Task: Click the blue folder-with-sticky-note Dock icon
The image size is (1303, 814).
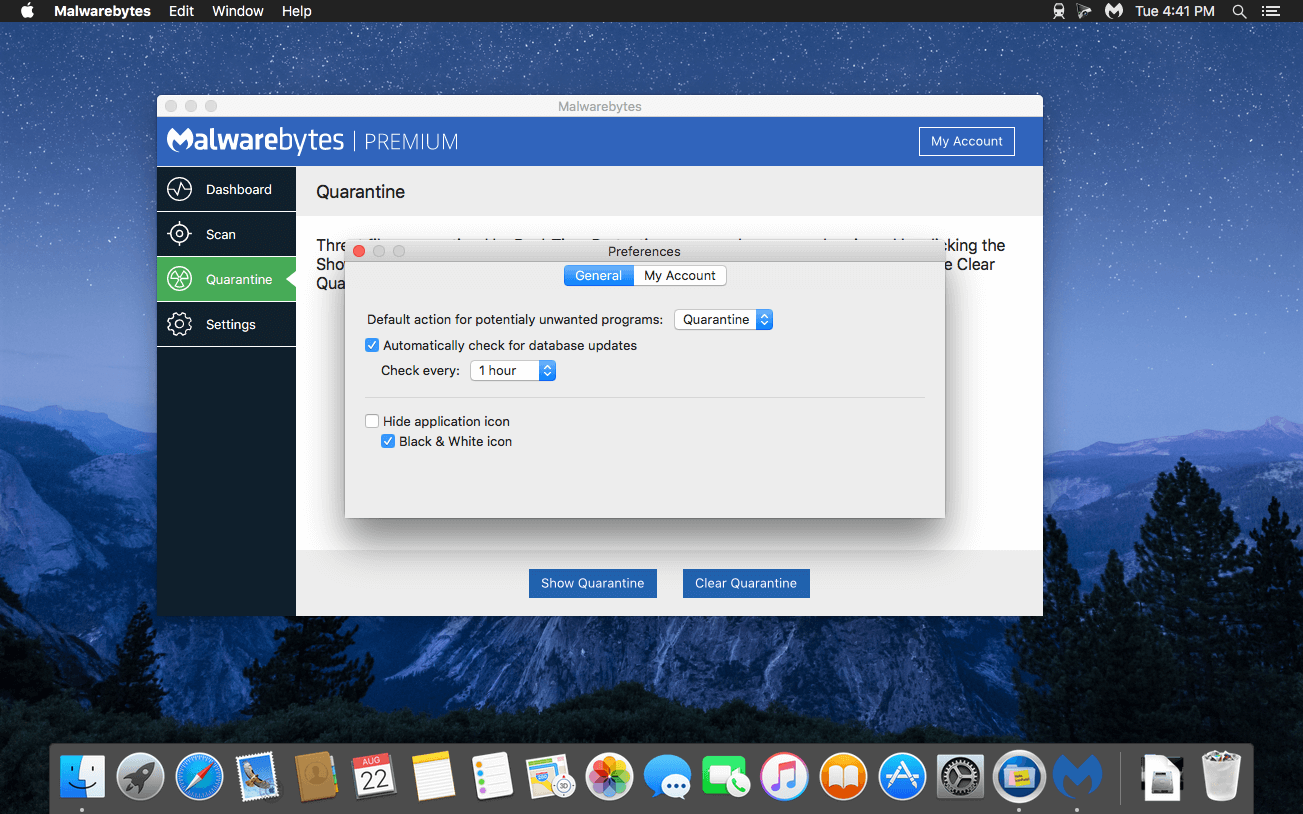Action: pos(1019,776)
